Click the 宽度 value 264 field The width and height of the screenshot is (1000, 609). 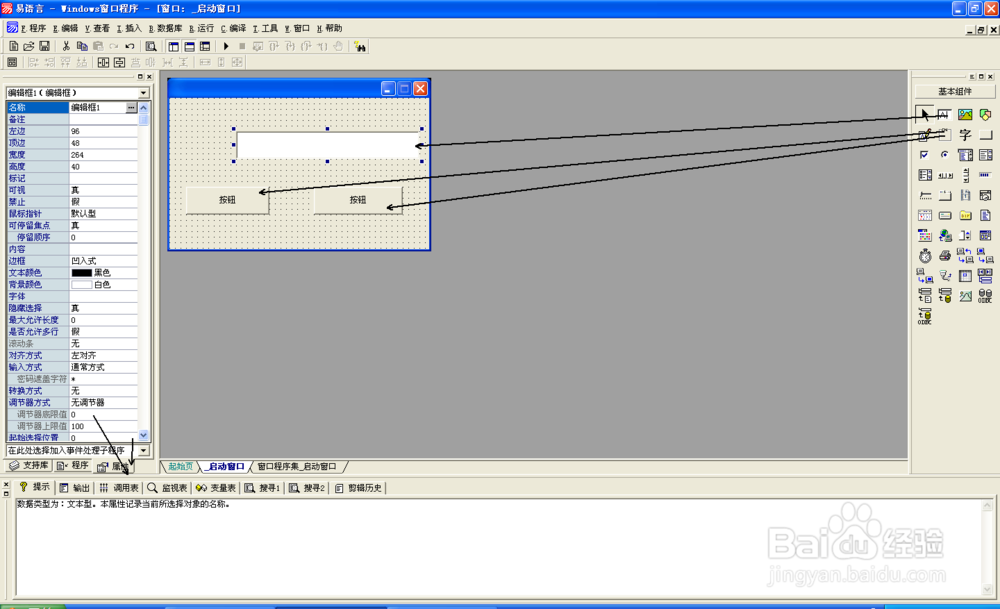(x=103, y=155)
